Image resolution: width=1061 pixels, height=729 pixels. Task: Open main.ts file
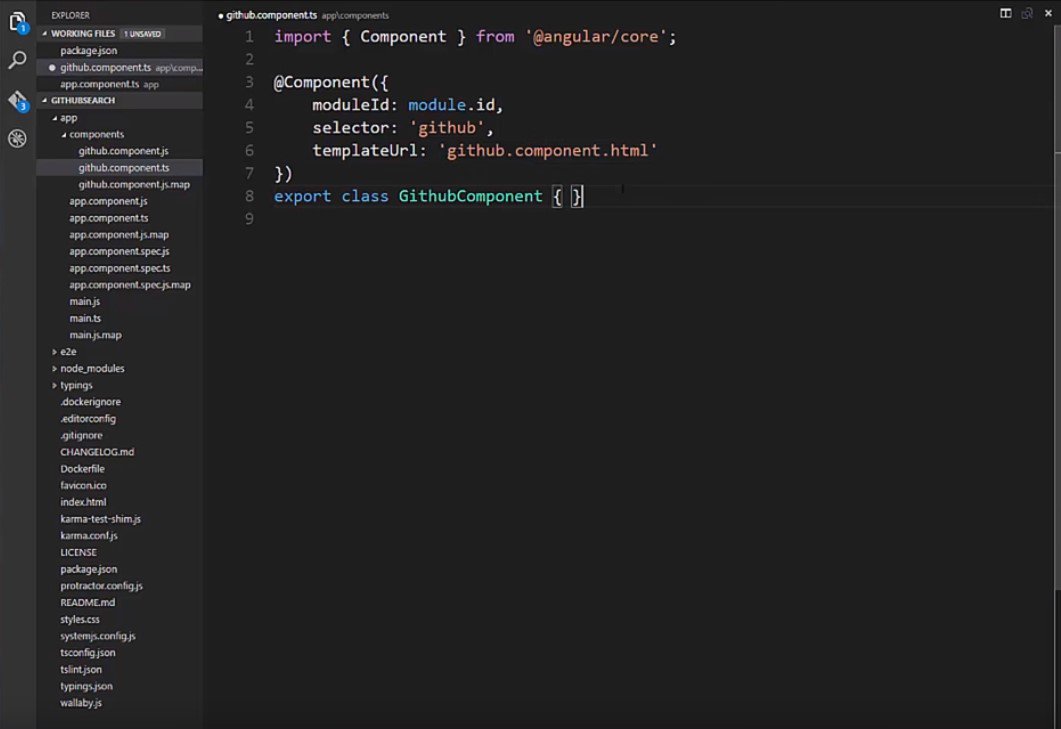point(85,318)
